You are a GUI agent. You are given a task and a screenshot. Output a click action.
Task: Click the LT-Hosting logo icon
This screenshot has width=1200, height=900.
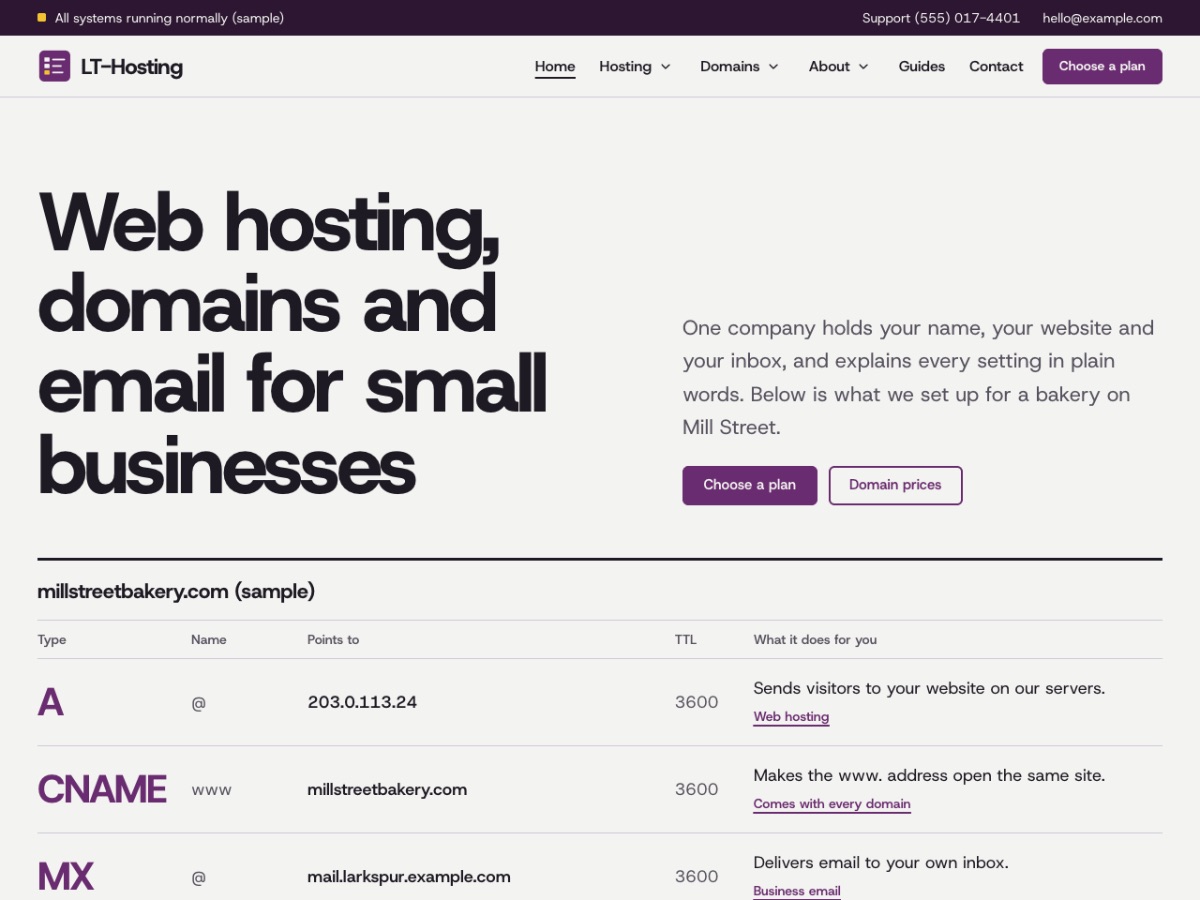click(x=54, y=66)
